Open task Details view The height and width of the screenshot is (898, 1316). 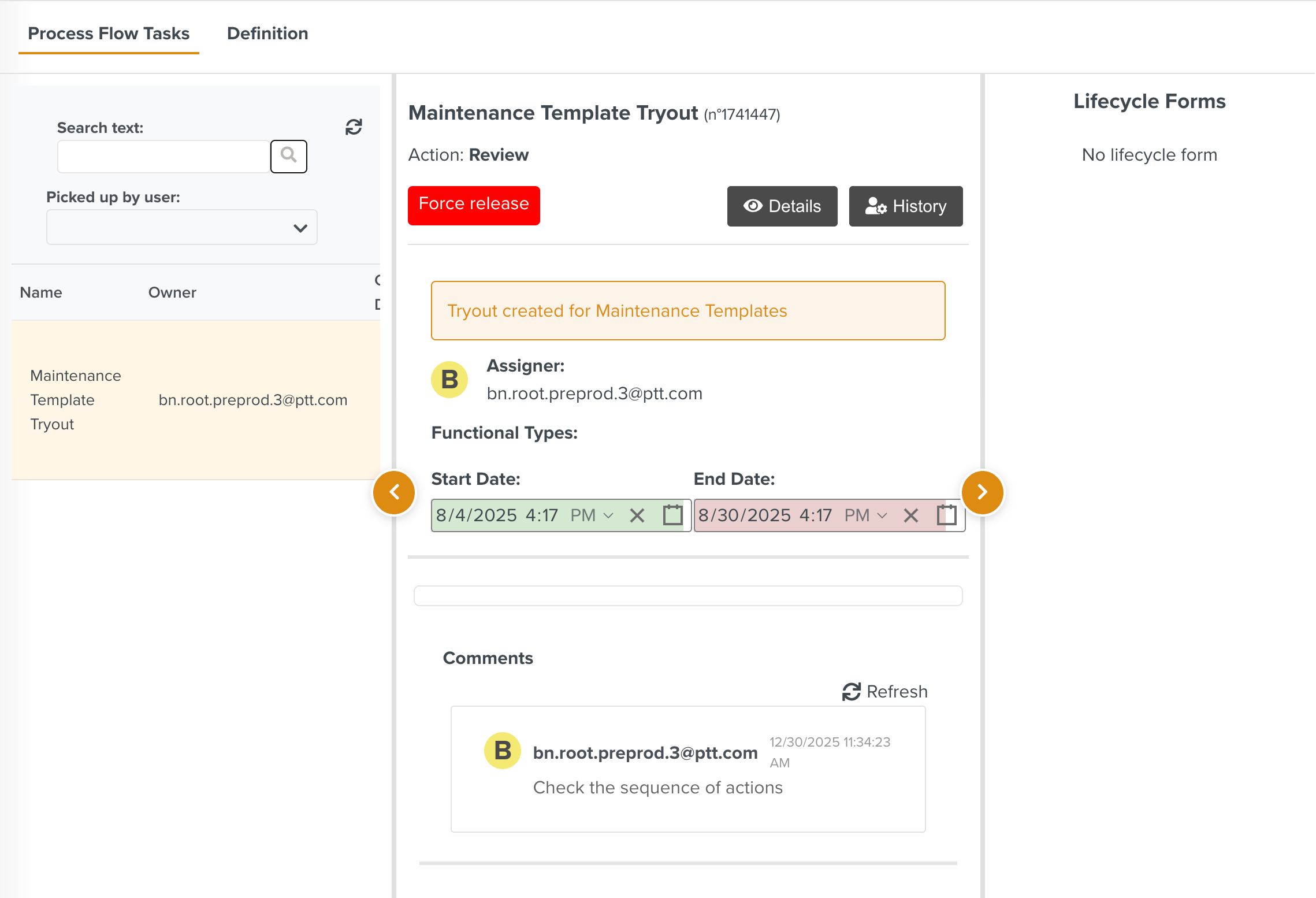pyautogui.click(x=782, y=206)
